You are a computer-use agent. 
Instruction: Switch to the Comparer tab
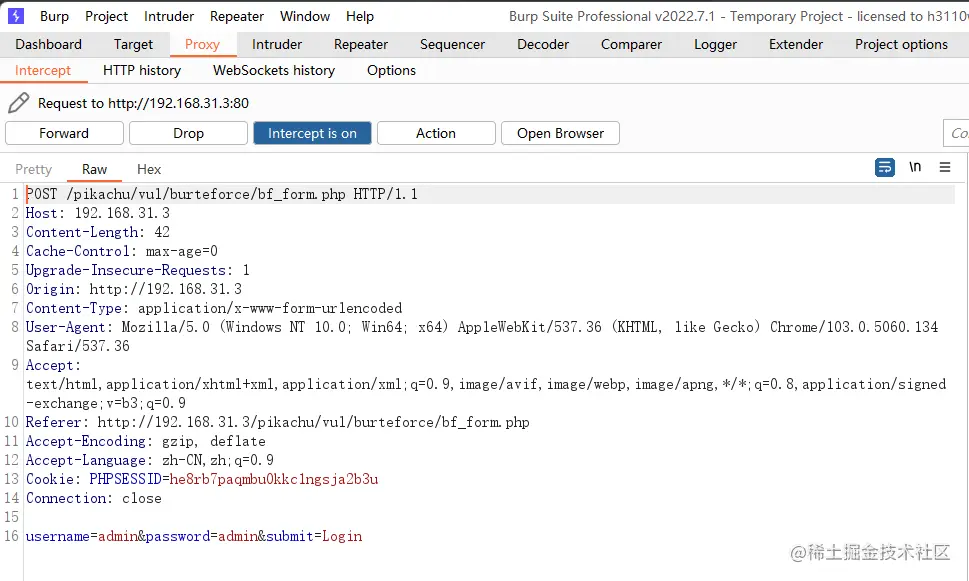point(631,45)
